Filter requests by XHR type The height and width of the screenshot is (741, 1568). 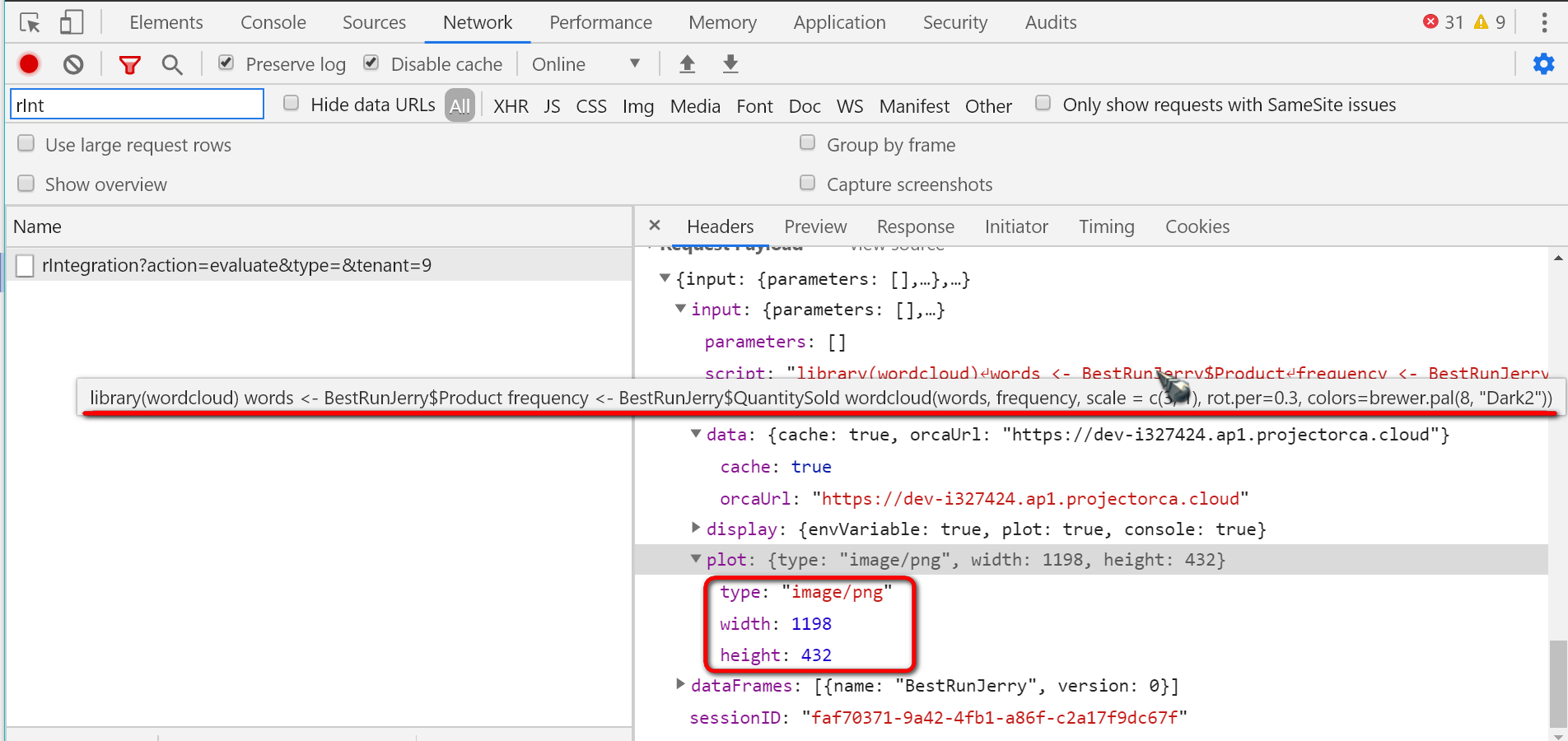(511, 106)
